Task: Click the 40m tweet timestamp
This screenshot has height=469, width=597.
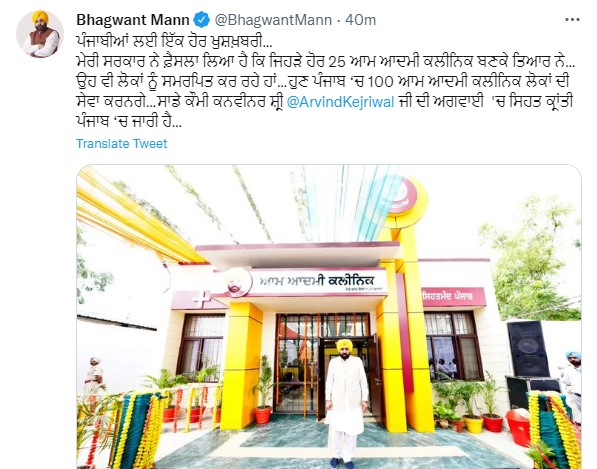Action: pos(360,20)
